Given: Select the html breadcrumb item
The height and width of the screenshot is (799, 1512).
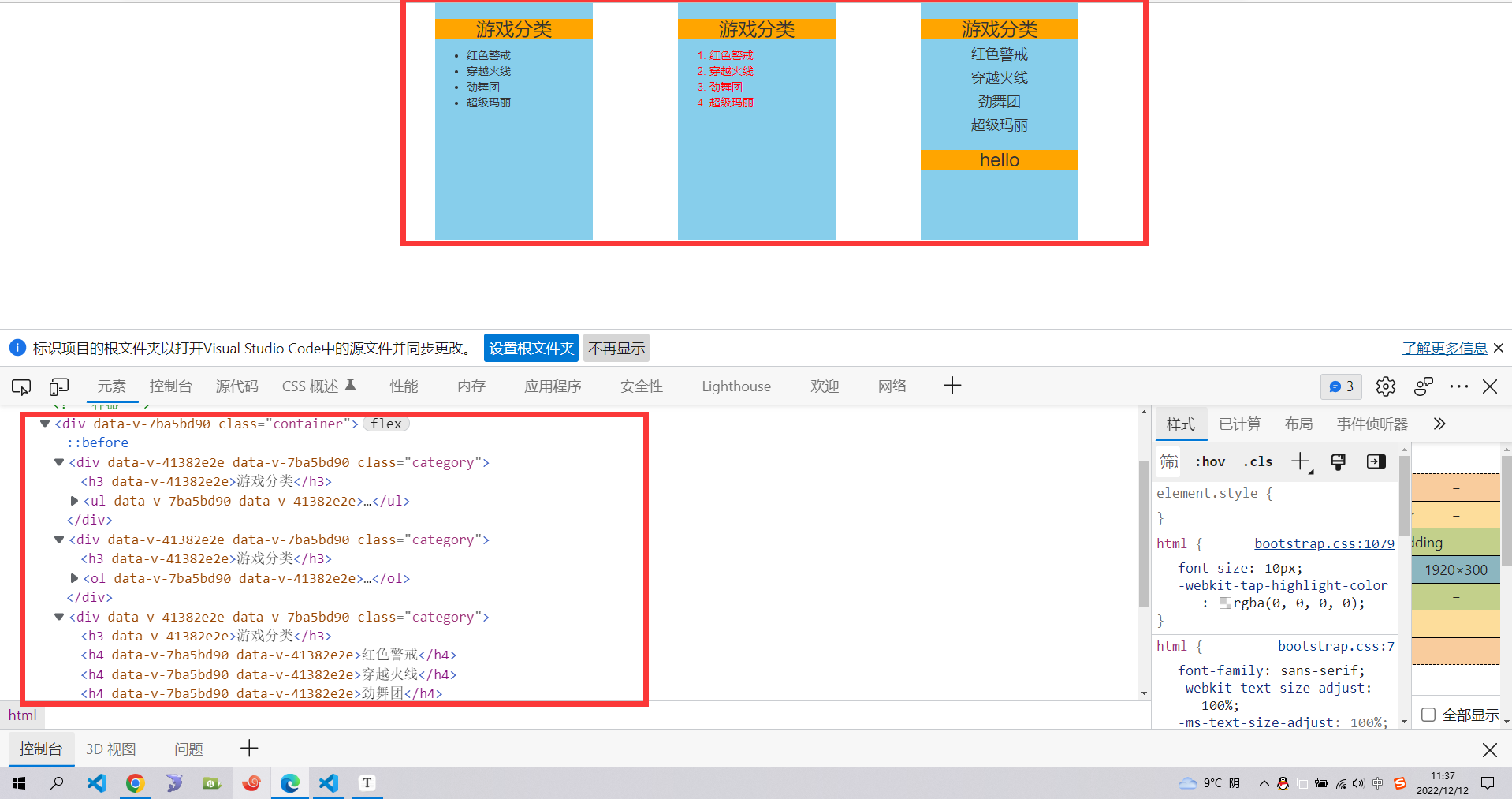Looking at the screenshot, I should (x=23, y=715).
